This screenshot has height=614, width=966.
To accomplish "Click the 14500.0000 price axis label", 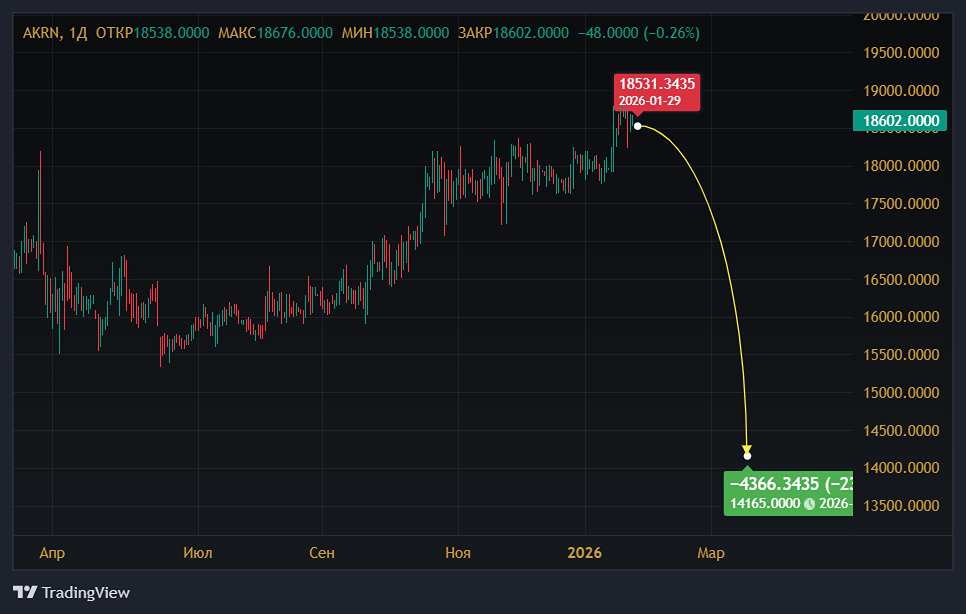I will (x=901, y=430).
